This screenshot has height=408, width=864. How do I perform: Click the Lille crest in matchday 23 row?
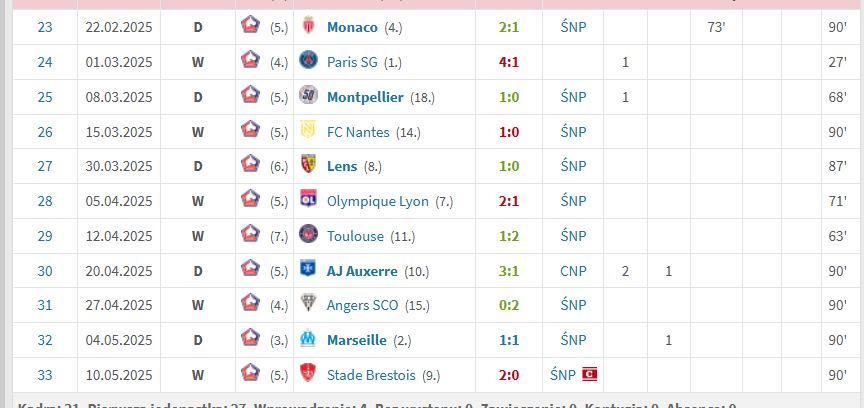[x=251, y=25]
